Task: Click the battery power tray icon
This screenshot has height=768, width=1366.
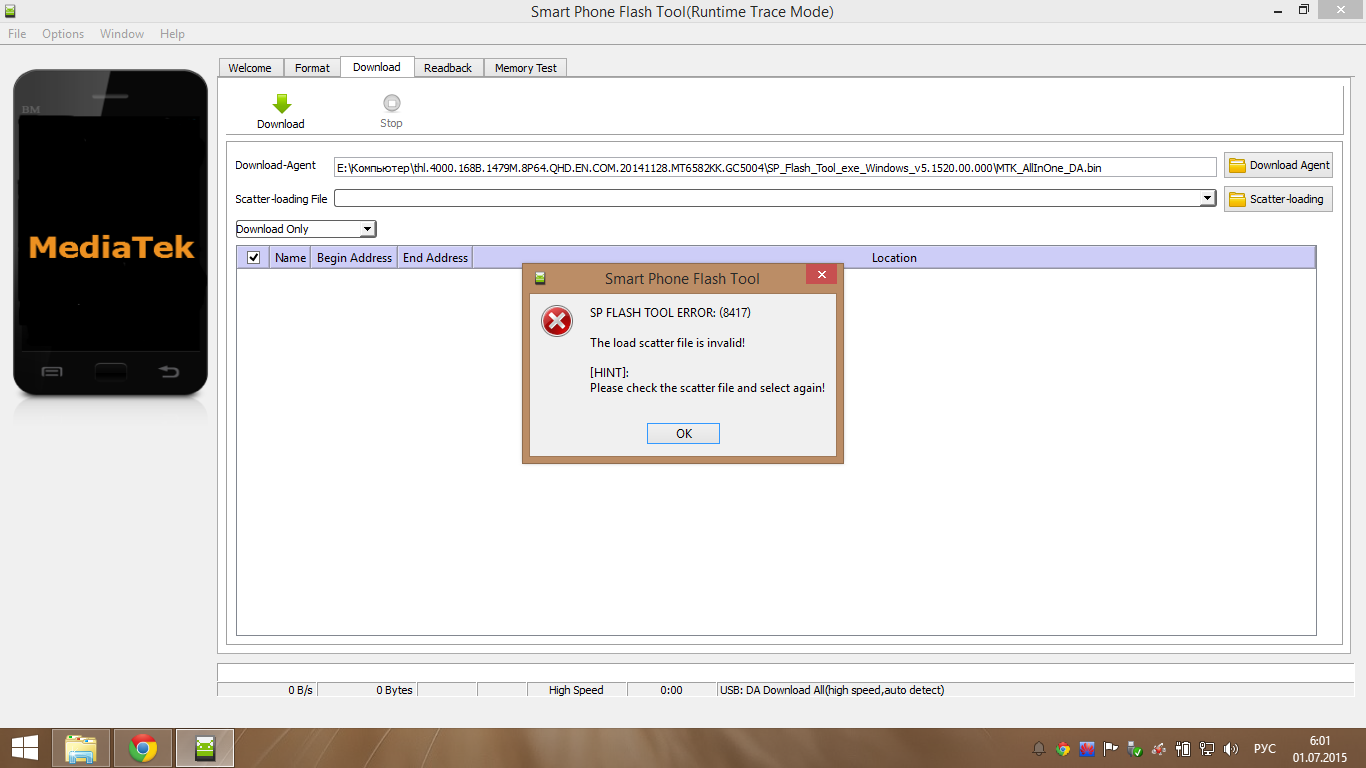Action: click(1183, 748)
